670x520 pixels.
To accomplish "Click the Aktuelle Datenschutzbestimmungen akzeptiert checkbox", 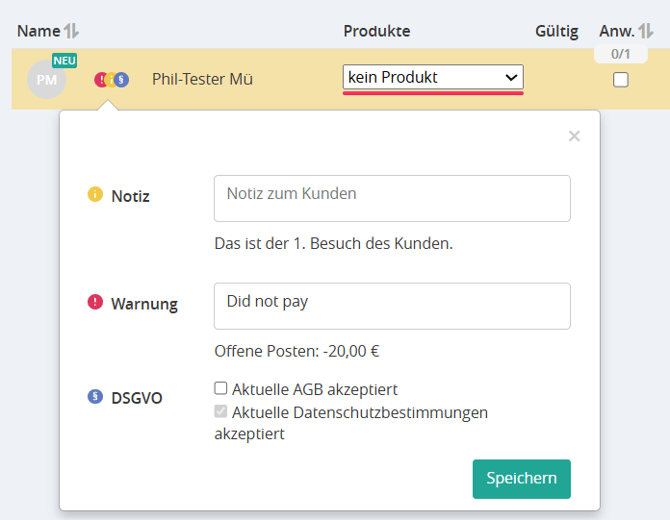I will 221,411.
